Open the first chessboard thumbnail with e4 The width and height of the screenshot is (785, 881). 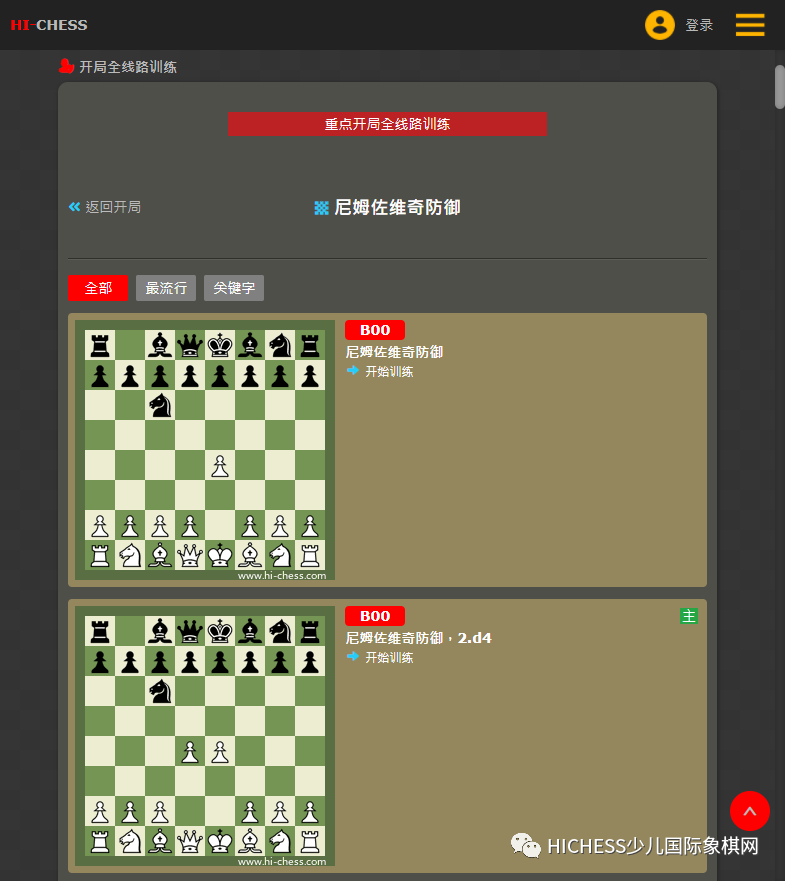pos(205,450)
